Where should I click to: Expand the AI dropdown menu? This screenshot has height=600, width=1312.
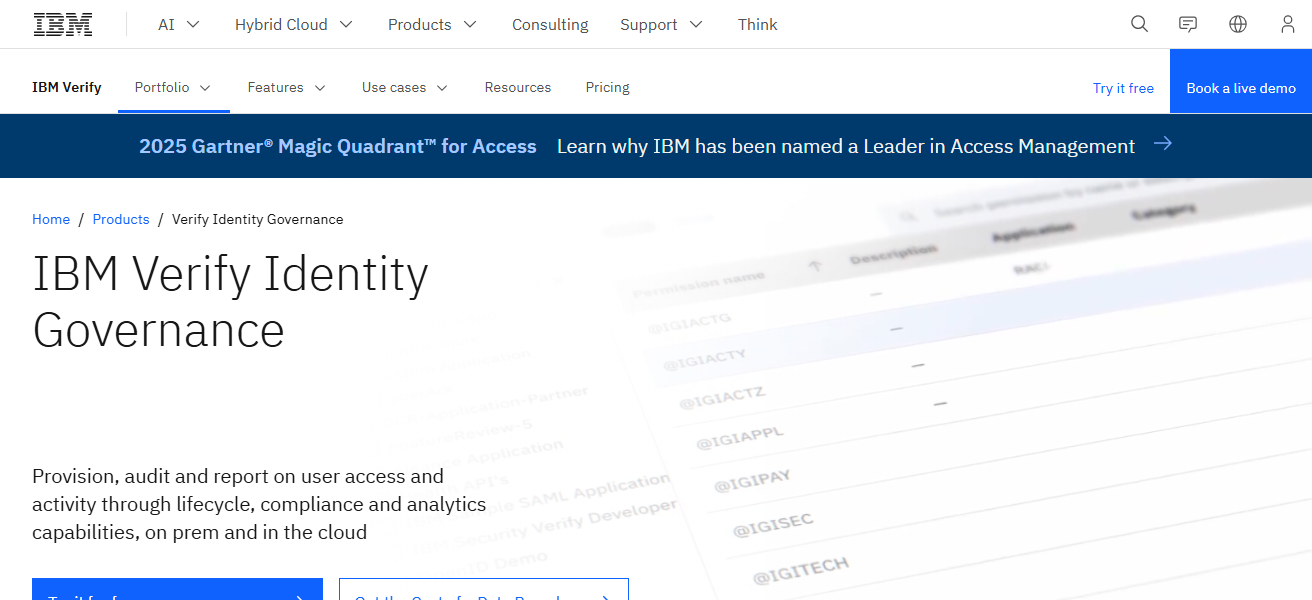tap(178, 24)
